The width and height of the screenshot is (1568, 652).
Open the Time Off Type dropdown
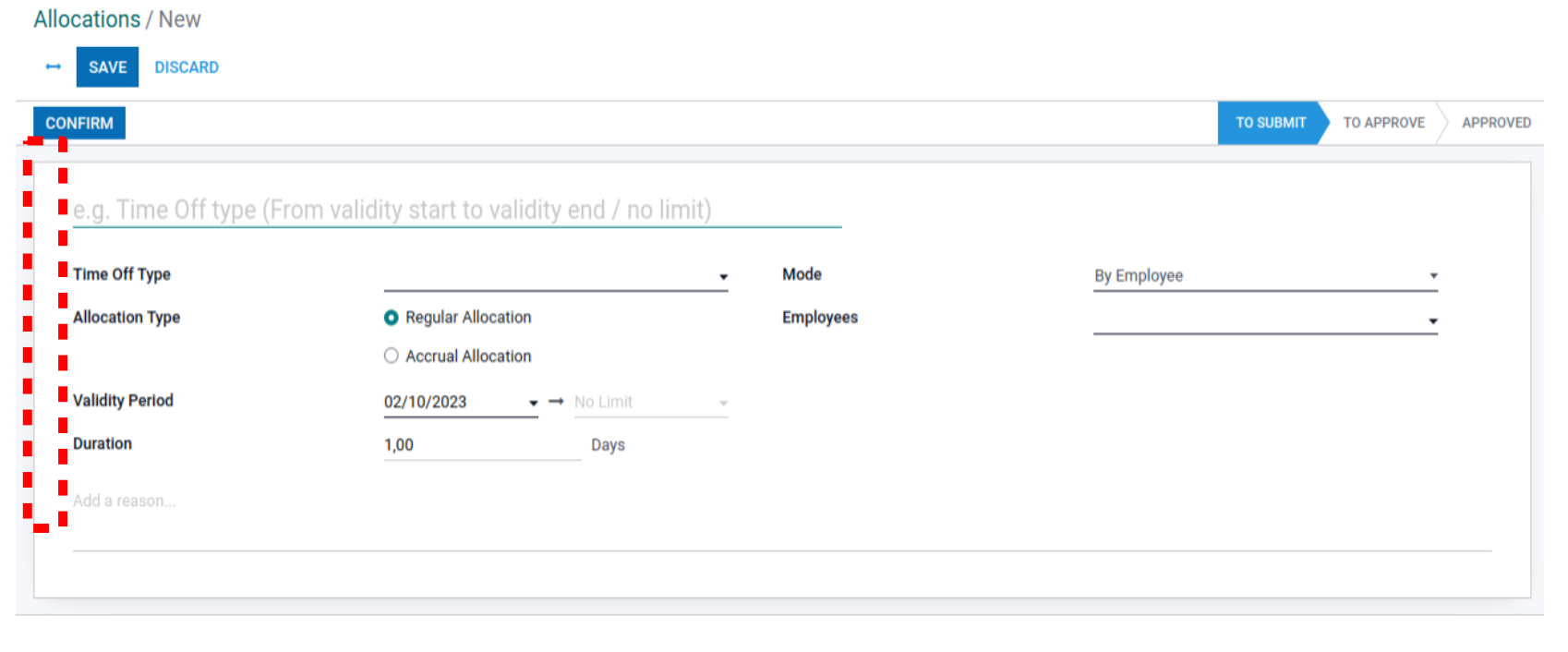click(555, 276)
